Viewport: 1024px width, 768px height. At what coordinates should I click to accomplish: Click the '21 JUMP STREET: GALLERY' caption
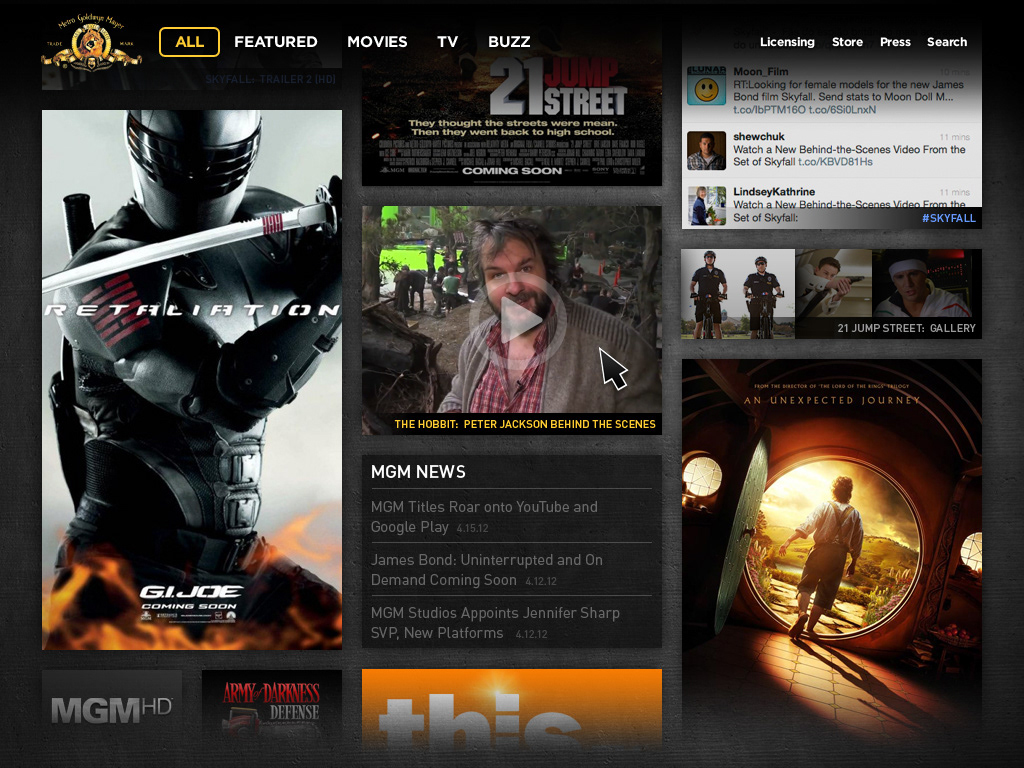(906, 328)
